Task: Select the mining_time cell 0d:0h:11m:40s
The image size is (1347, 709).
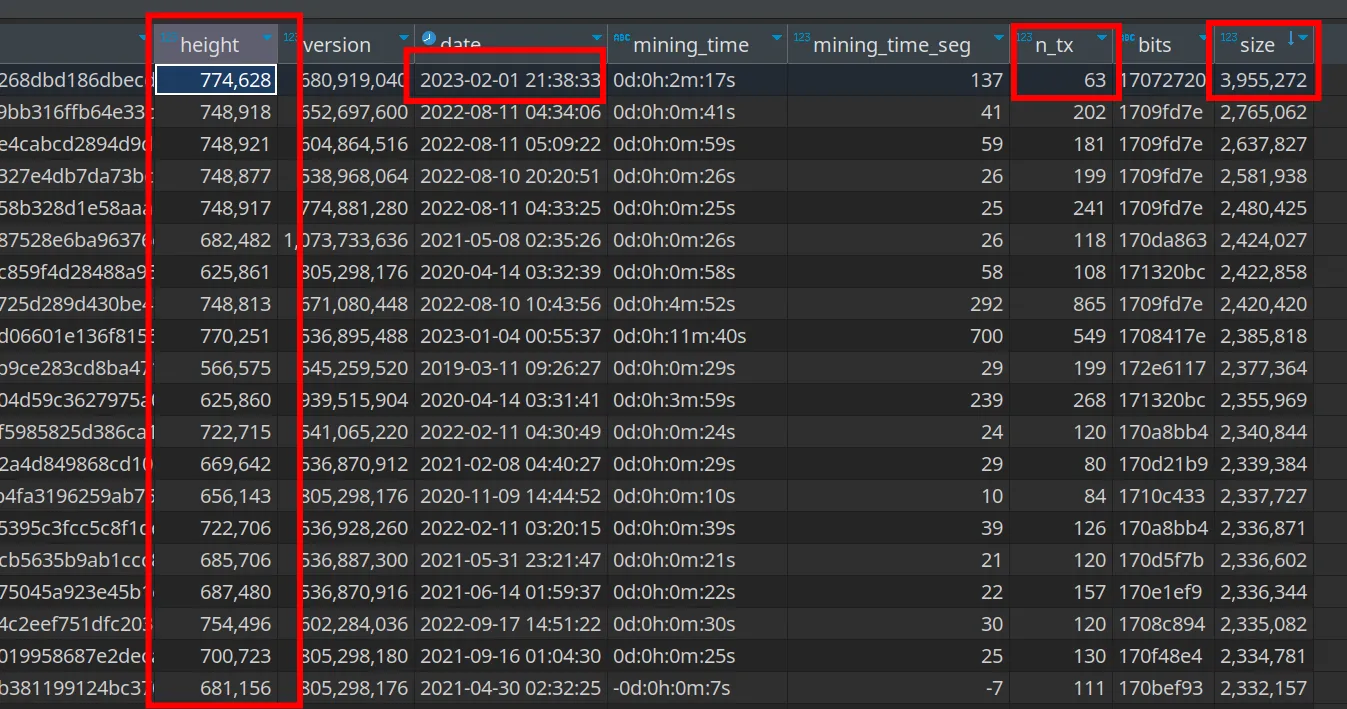Action: (697, 336)
